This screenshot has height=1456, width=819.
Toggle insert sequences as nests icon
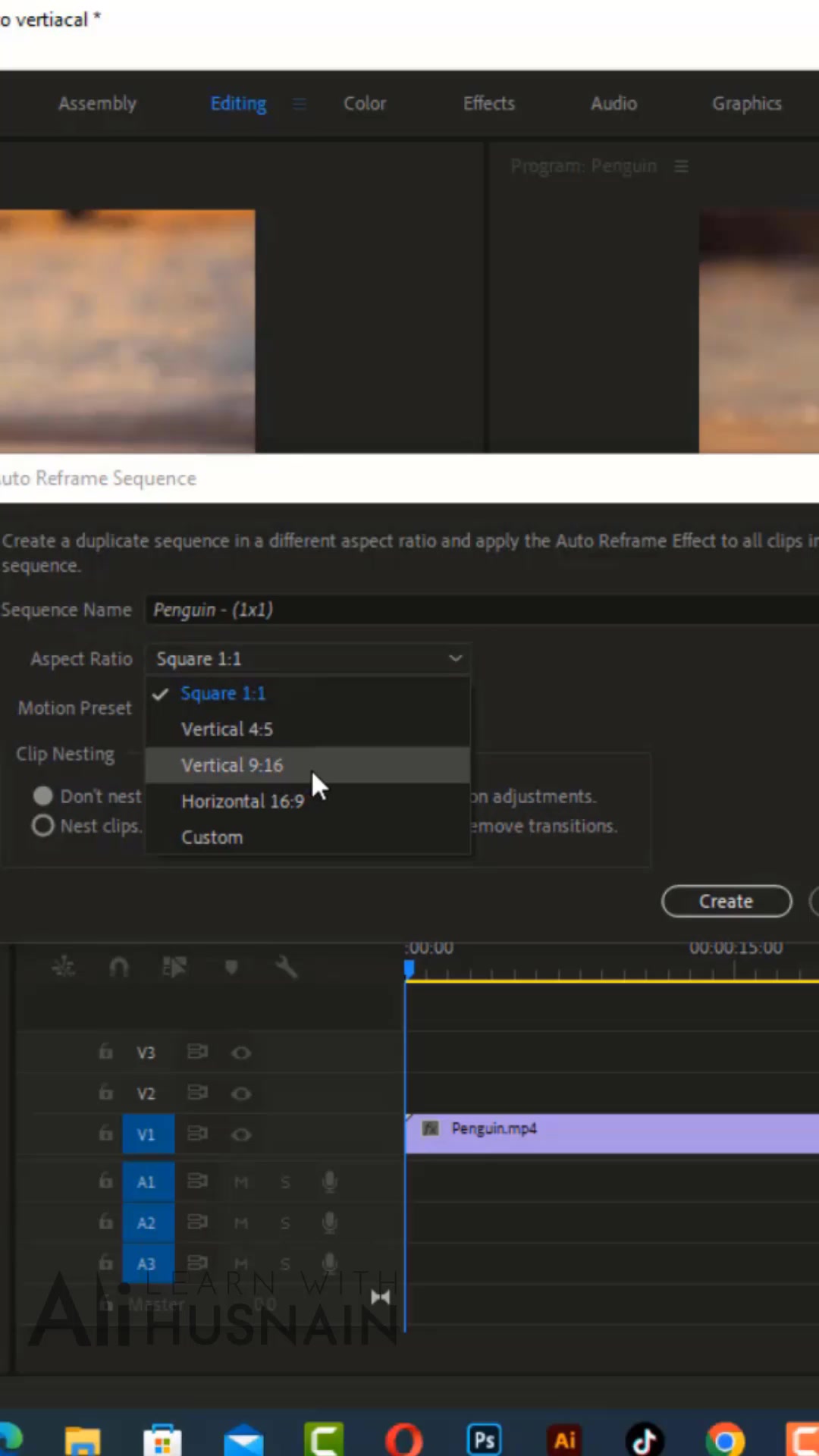coord(63,966)
